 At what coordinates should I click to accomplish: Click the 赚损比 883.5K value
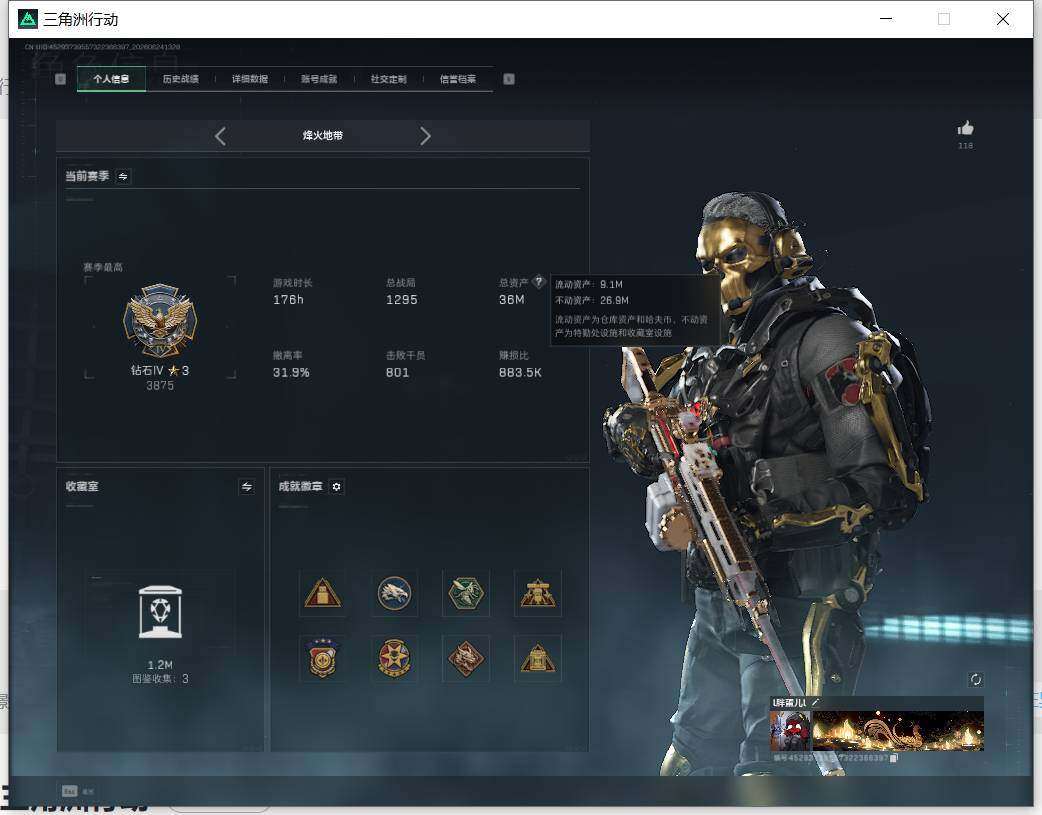click(x=520, y=372)
